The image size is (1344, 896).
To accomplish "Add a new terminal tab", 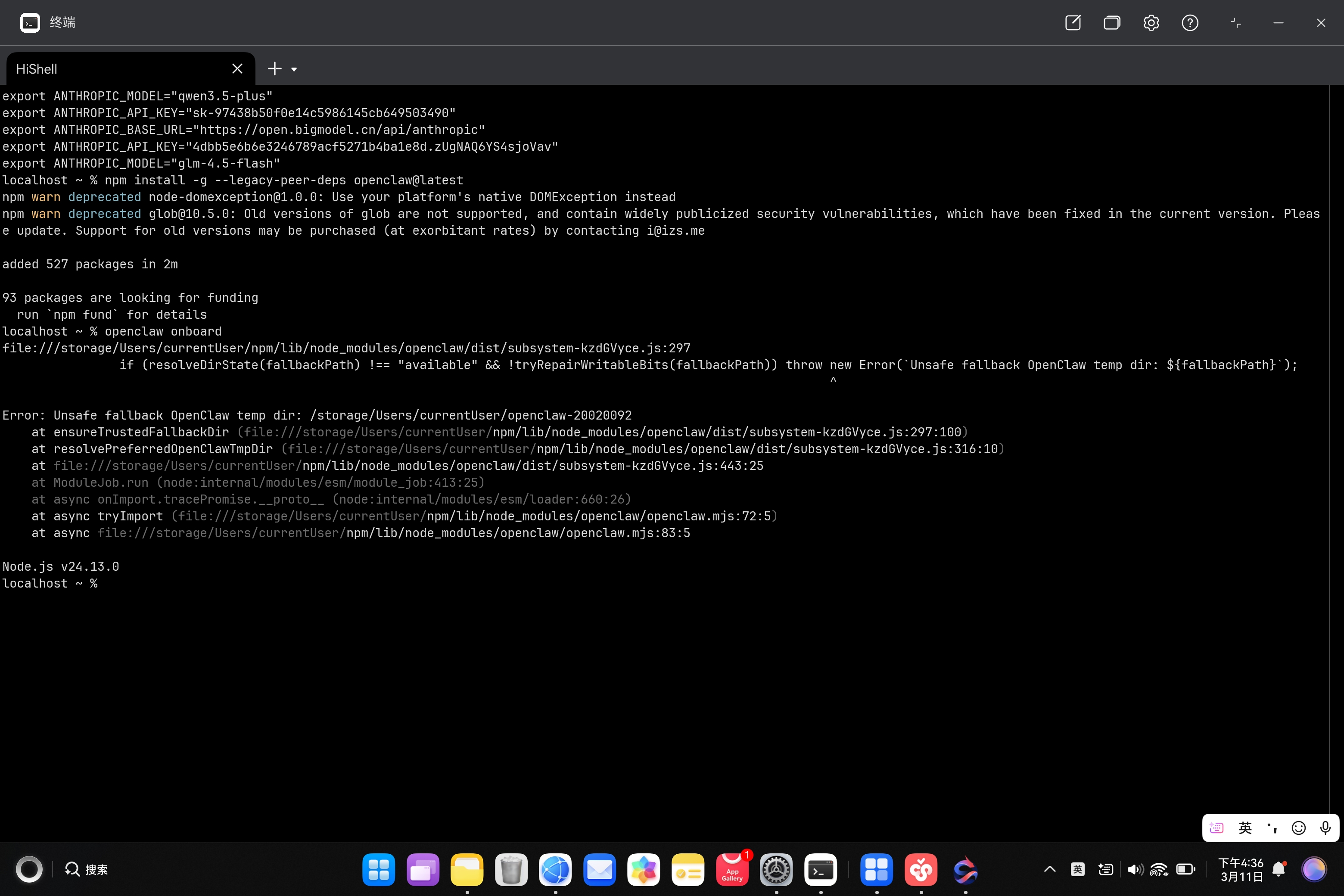I will pyautogui.click(x=274, y=69).
